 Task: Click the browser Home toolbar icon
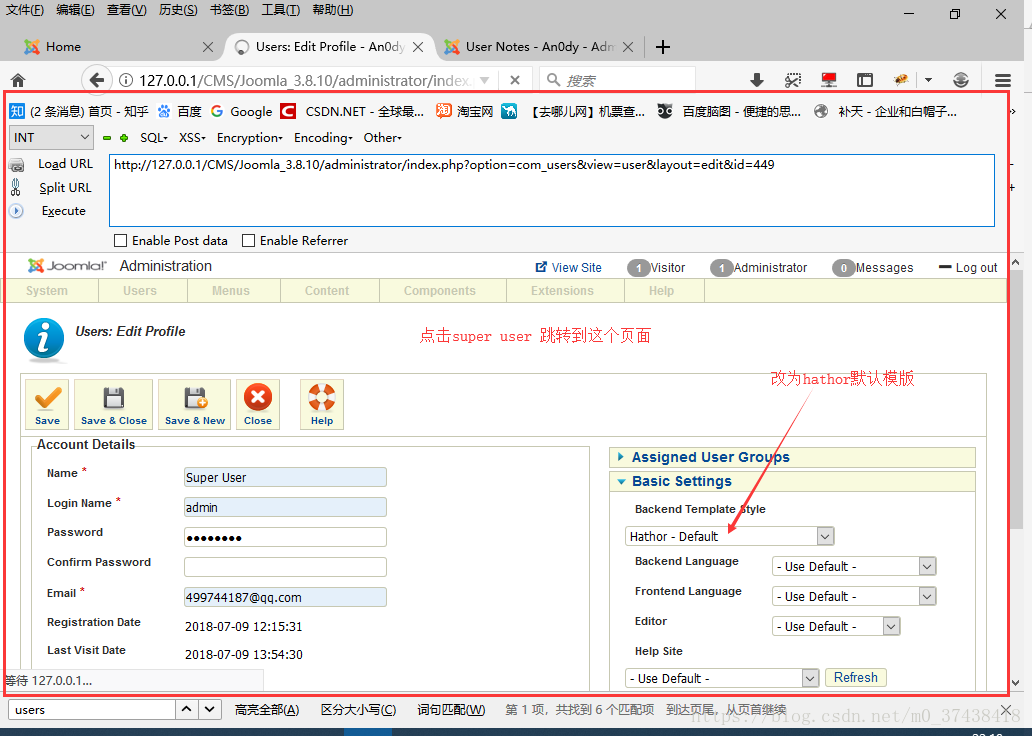pyautogui.click(x=18, y=80)
